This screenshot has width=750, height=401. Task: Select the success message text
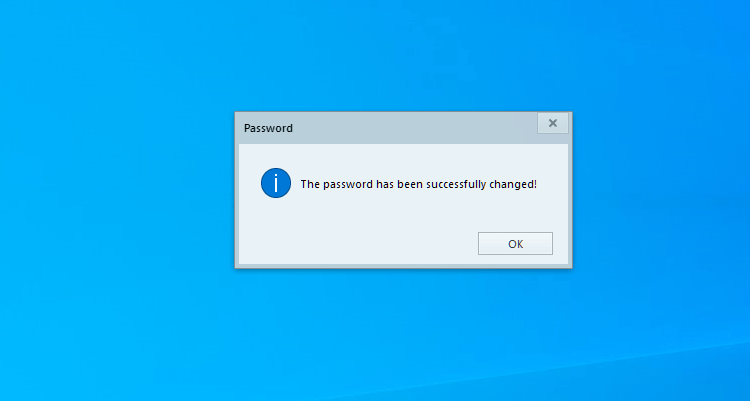pyautogui.click(x=419, y=184)
